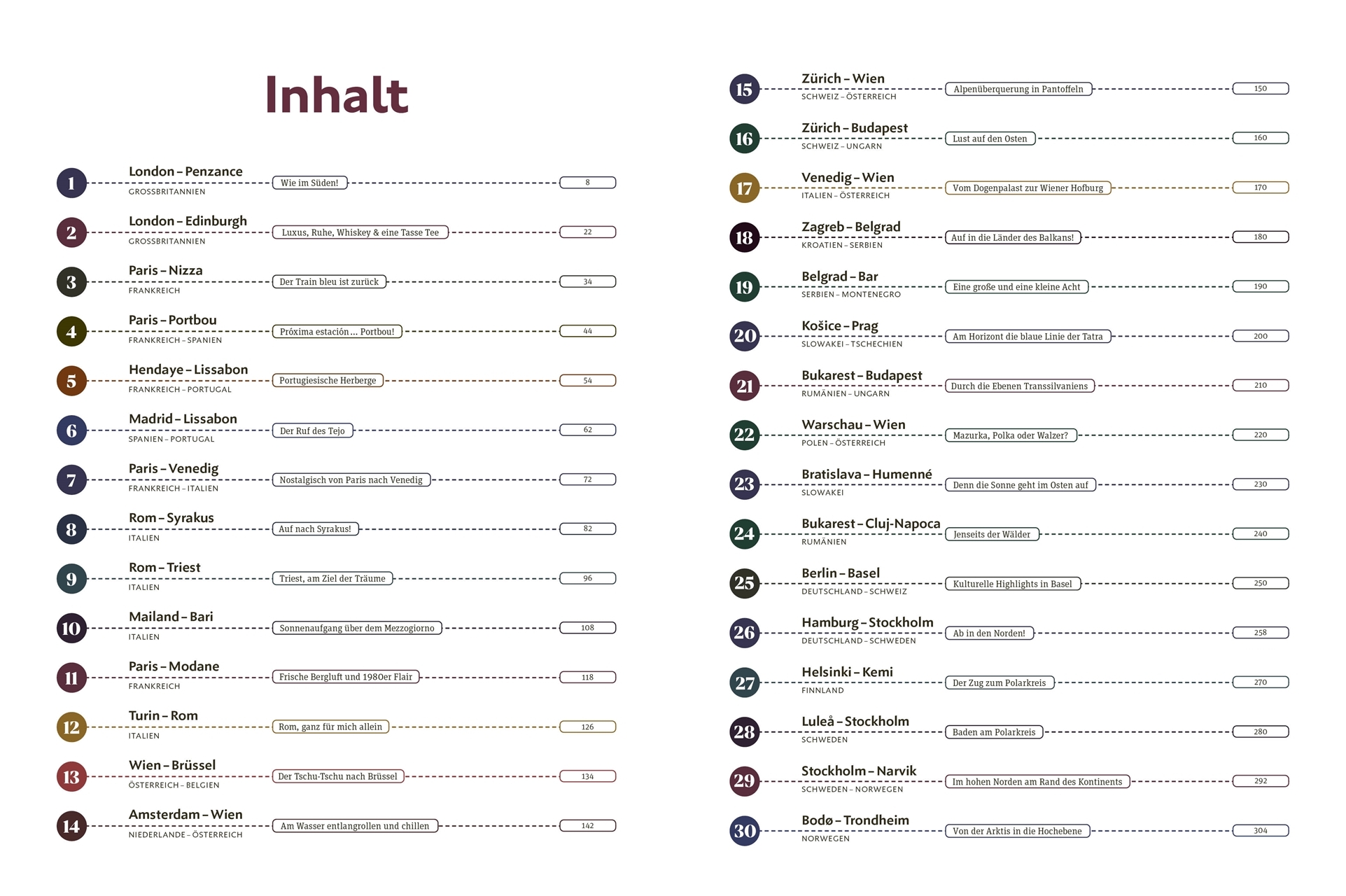Click the Zürich – Budapest route title
The image size is (1346, 896).
tap(854, 128)
